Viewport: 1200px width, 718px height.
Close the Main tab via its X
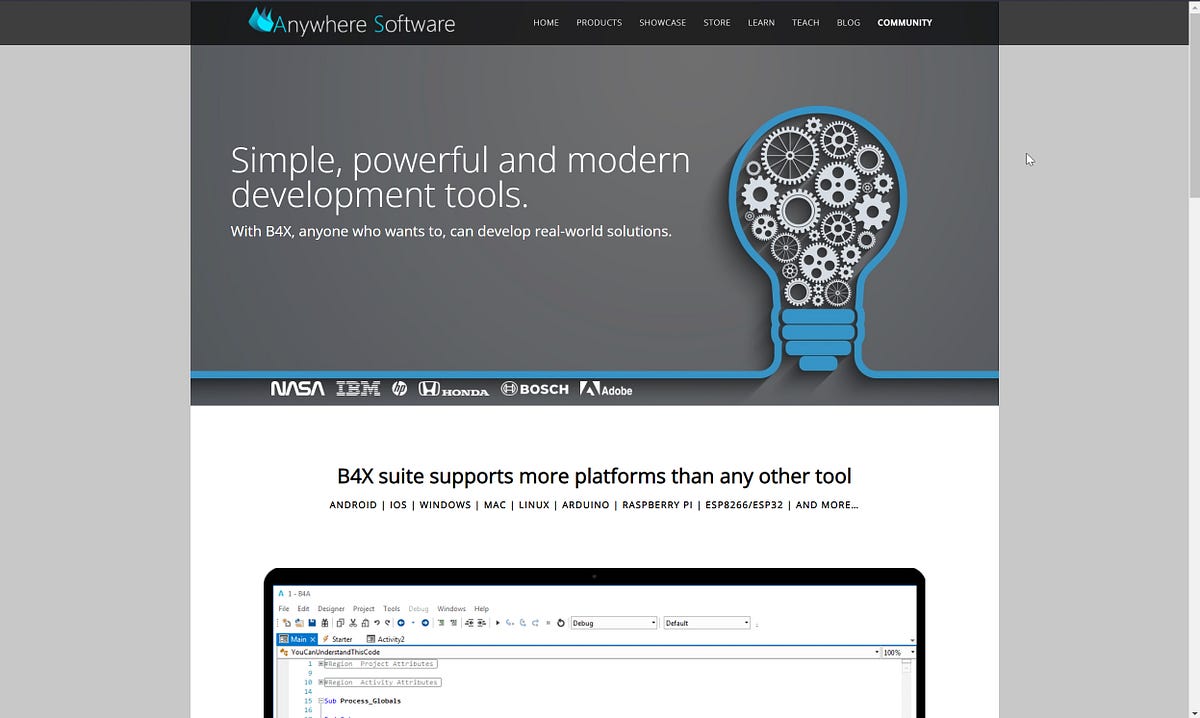tap(313, 639)
